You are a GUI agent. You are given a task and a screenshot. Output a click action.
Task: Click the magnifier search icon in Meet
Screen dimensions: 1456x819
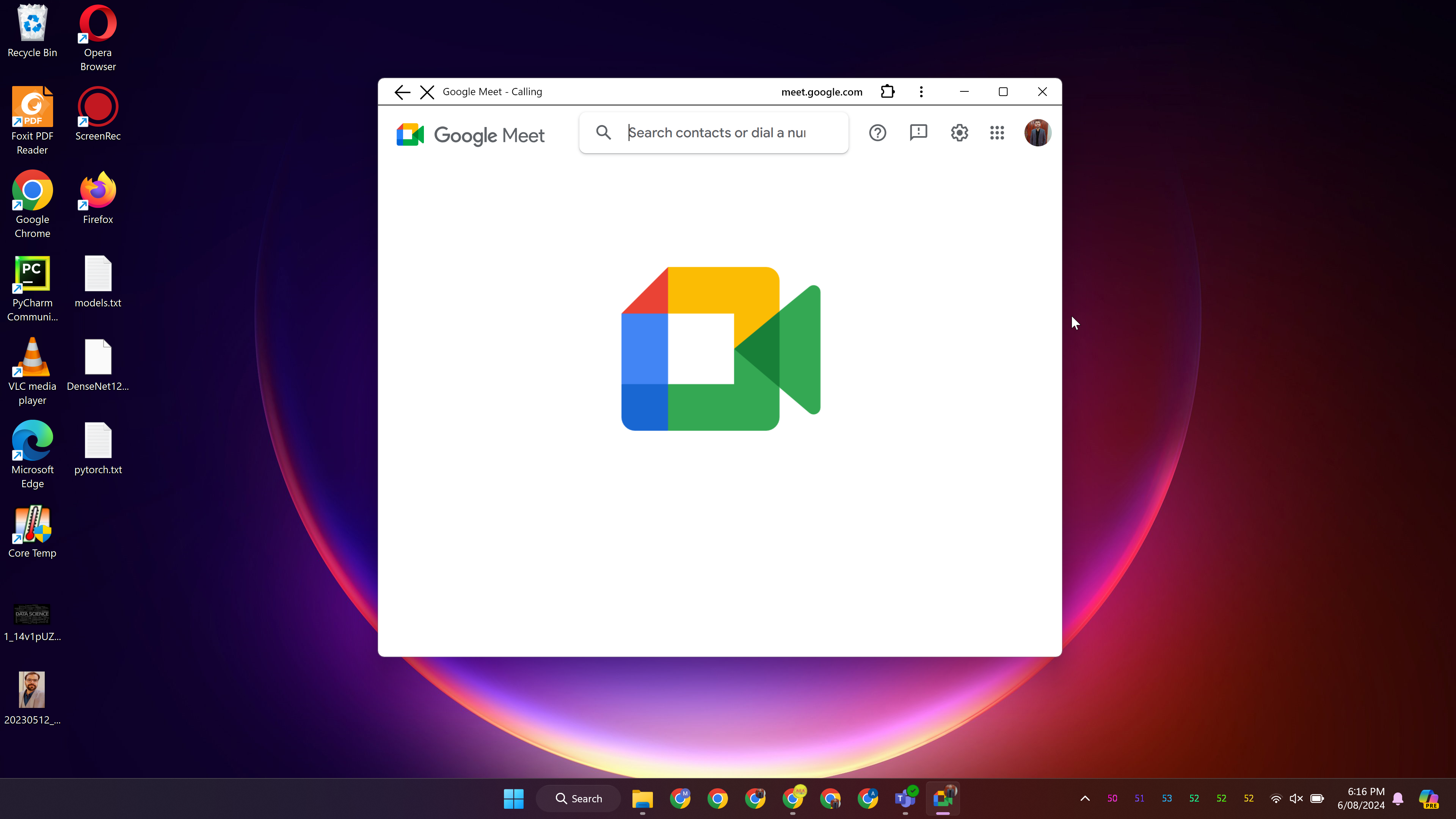(x=603, y=133)
